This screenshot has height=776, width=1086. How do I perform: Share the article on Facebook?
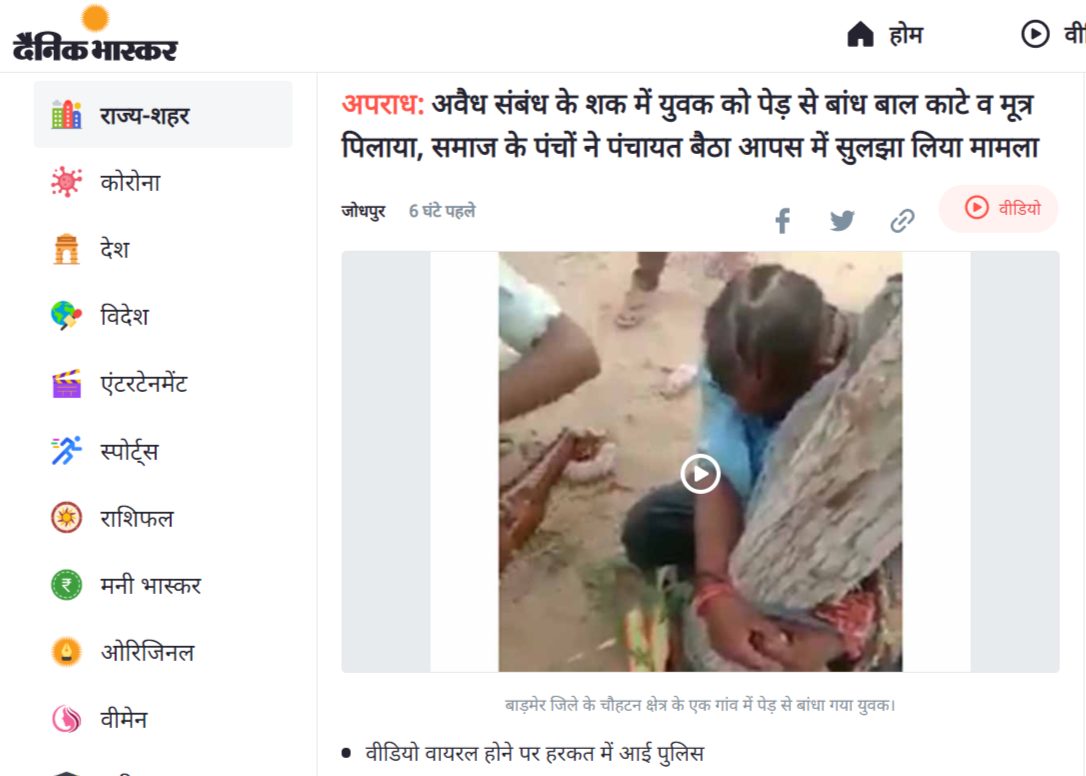[783, 221]
